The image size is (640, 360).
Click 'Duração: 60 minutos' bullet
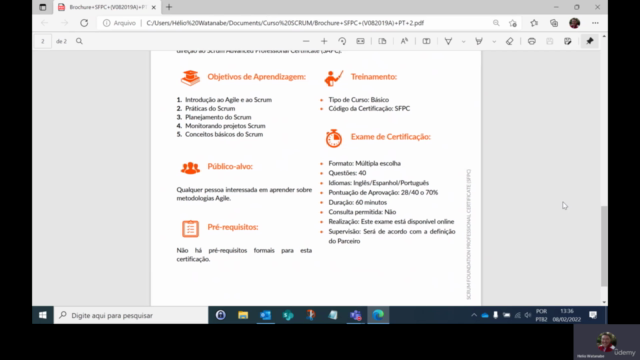[358, 202]
